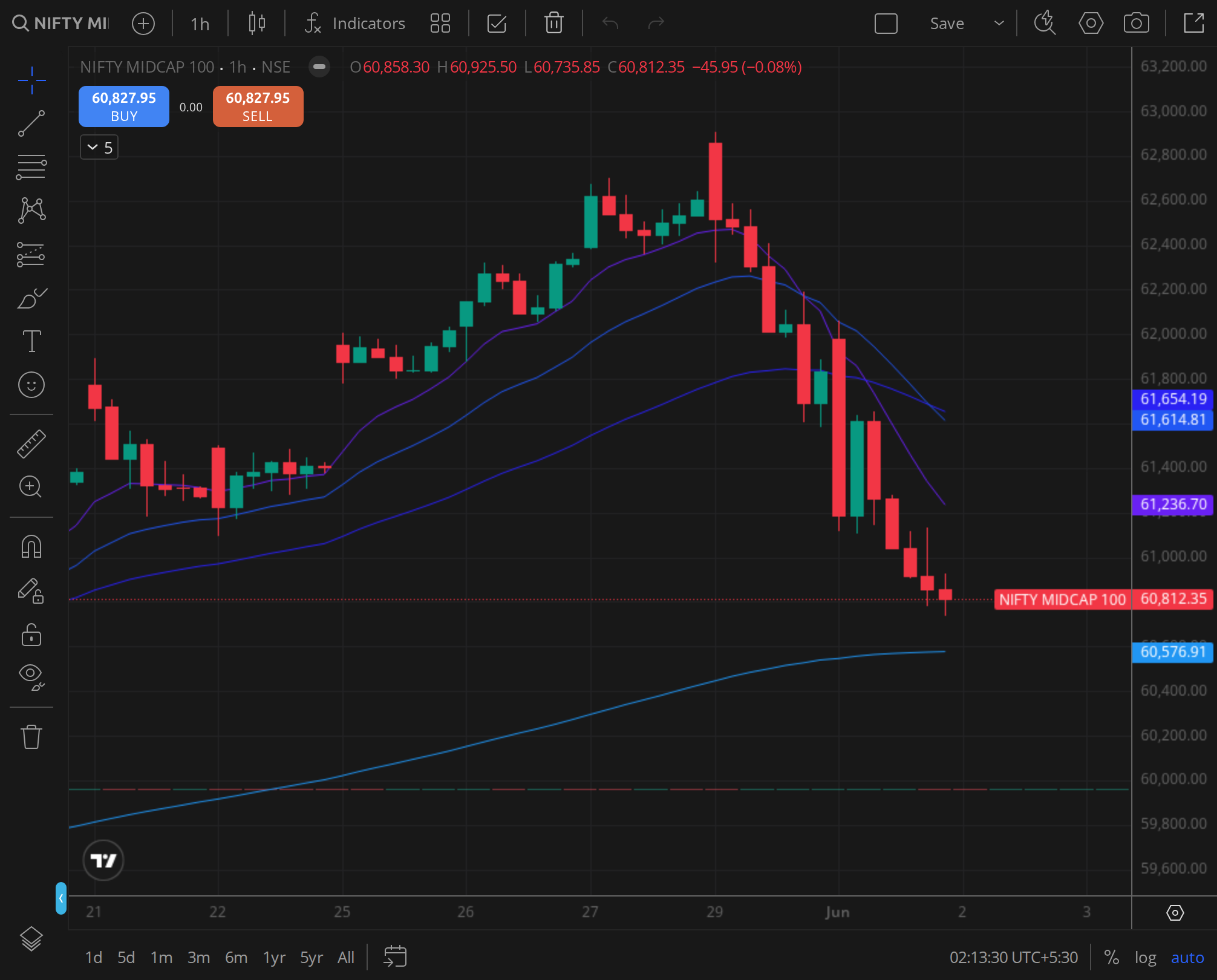Toggle magnet mode

tap(31, 546)
